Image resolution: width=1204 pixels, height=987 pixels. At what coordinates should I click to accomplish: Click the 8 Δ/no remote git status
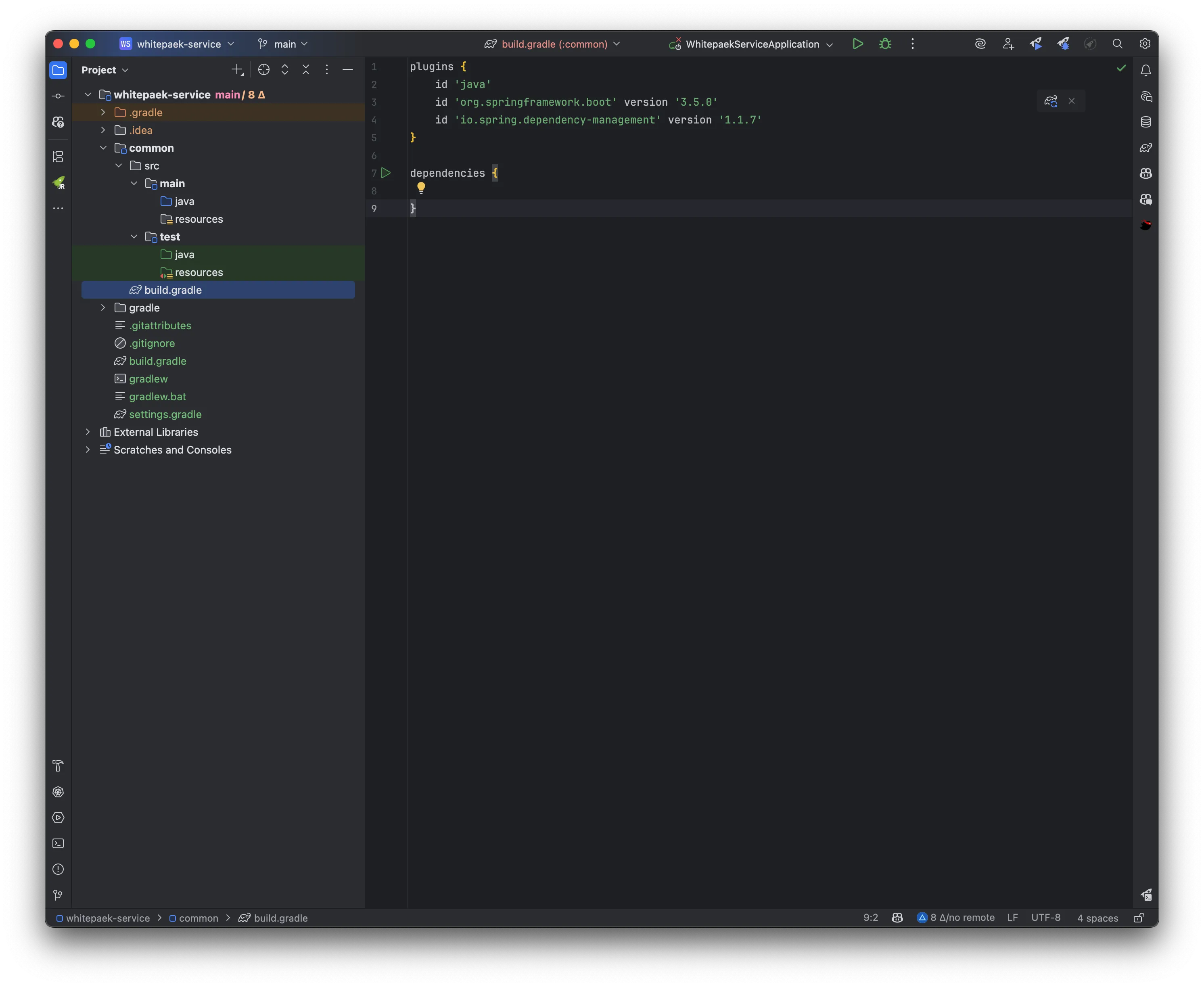(x=955, y=918)
